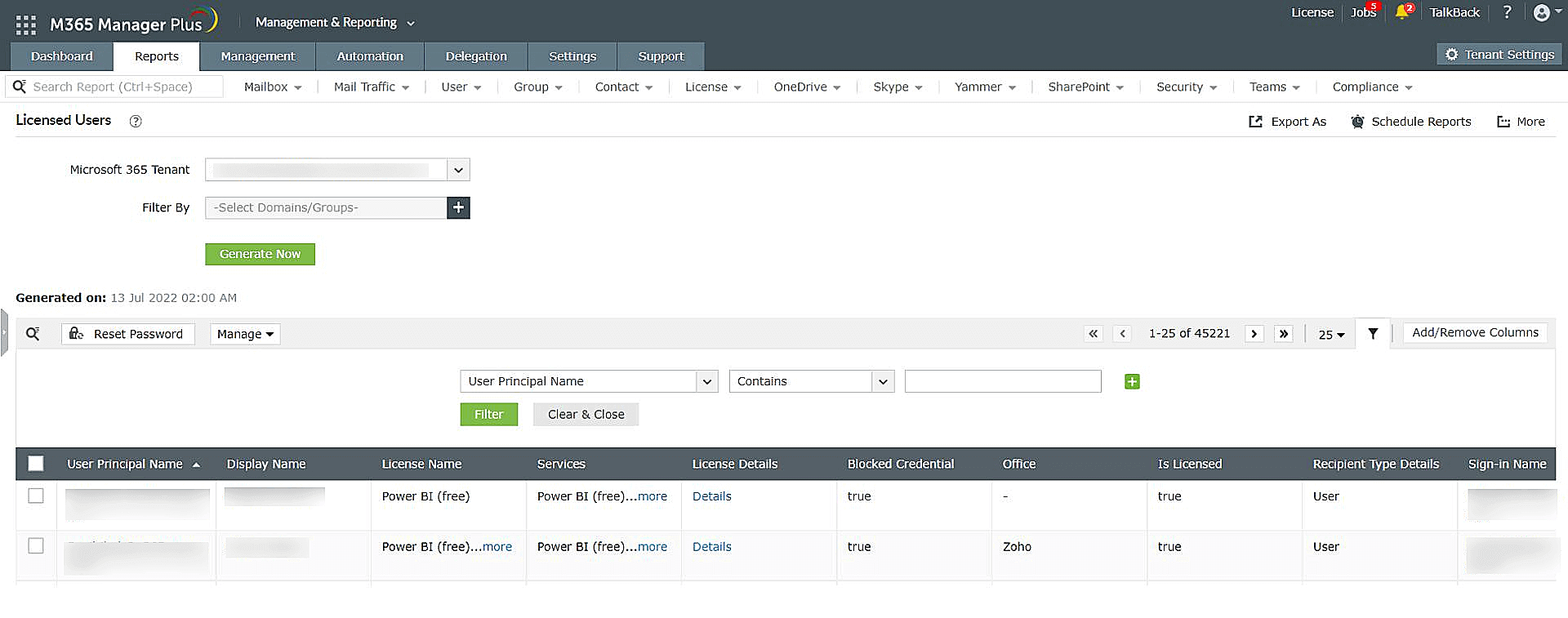Switch to the Support tab
The height and width of the screenshot is (618, 1568).
661,56
